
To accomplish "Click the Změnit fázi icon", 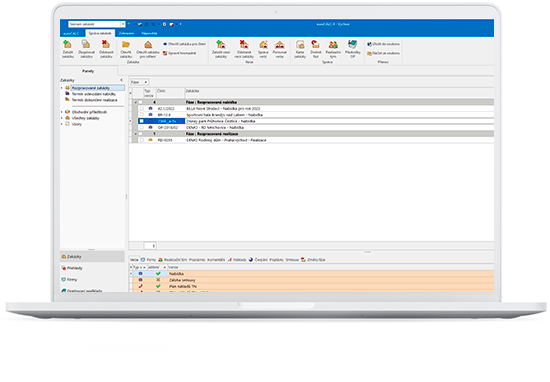I will point(315,44).
